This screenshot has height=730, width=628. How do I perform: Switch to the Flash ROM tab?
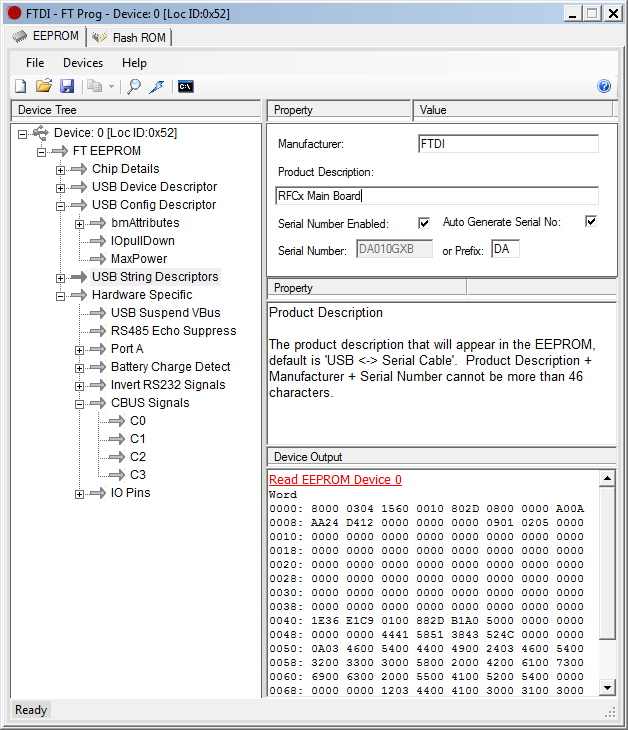click(129, 38)
